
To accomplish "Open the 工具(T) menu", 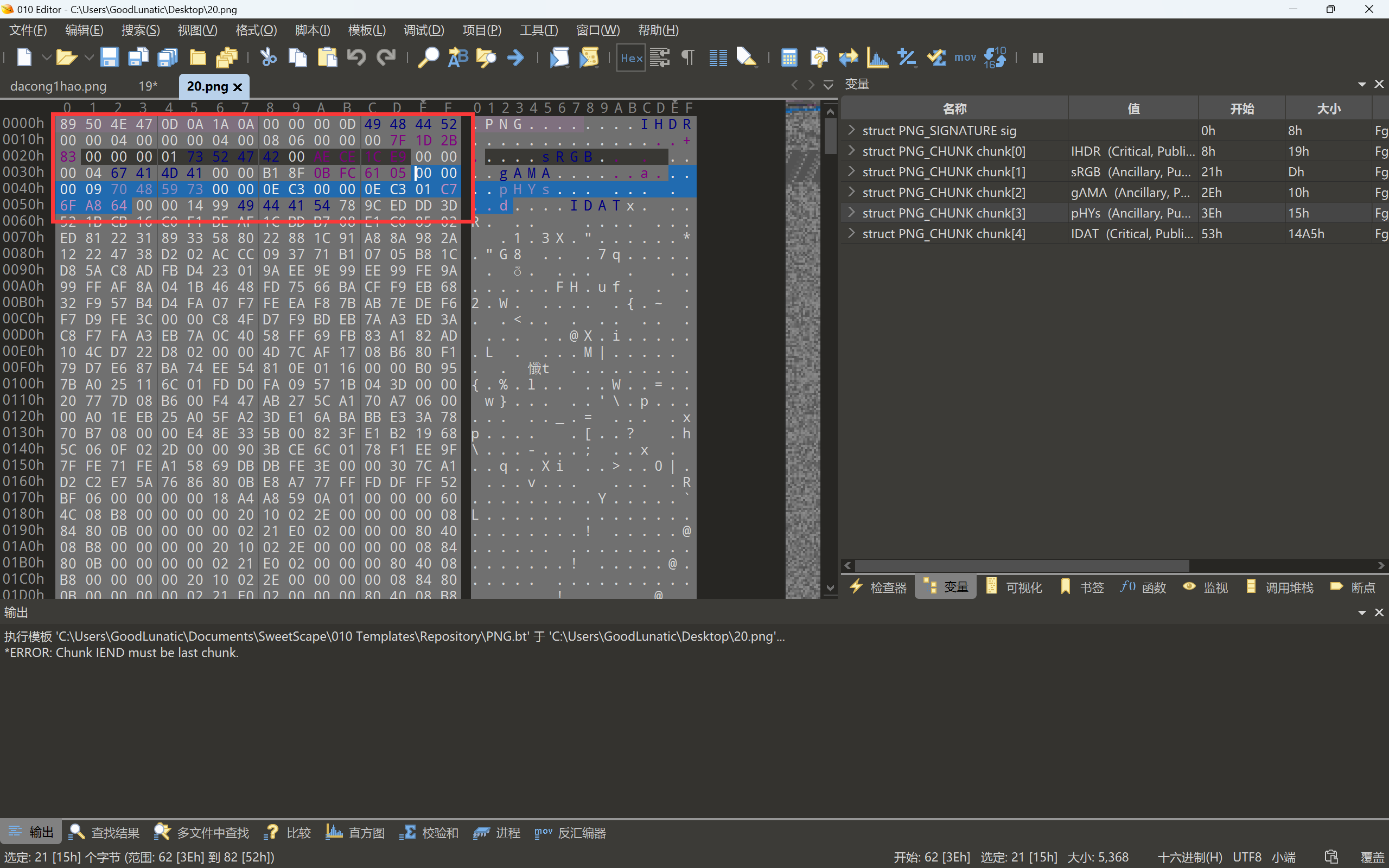I will point(538,30).
